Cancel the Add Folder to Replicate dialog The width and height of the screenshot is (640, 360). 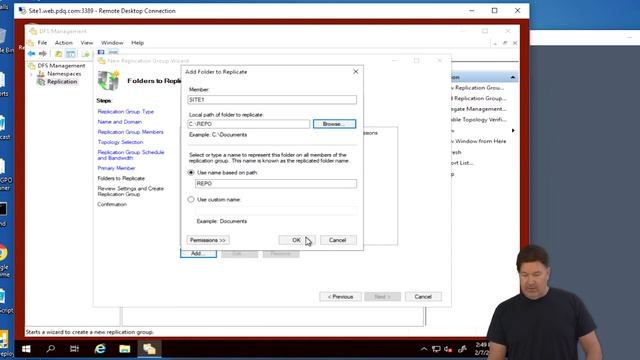(338, 240)
